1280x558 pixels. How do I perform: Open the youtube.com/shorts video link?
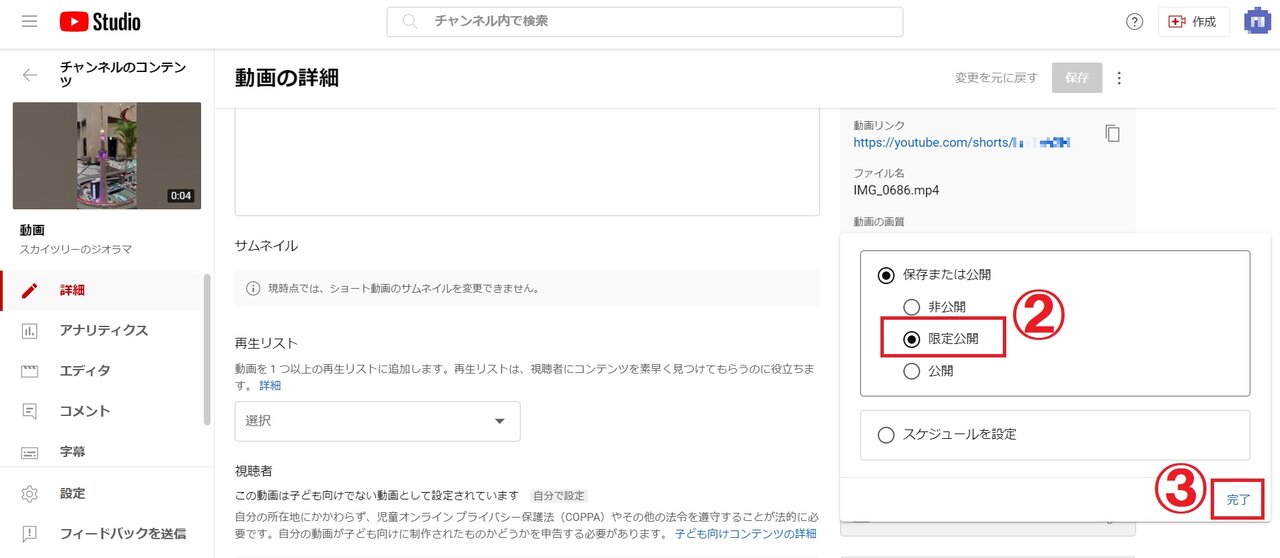tap(962, 143)
